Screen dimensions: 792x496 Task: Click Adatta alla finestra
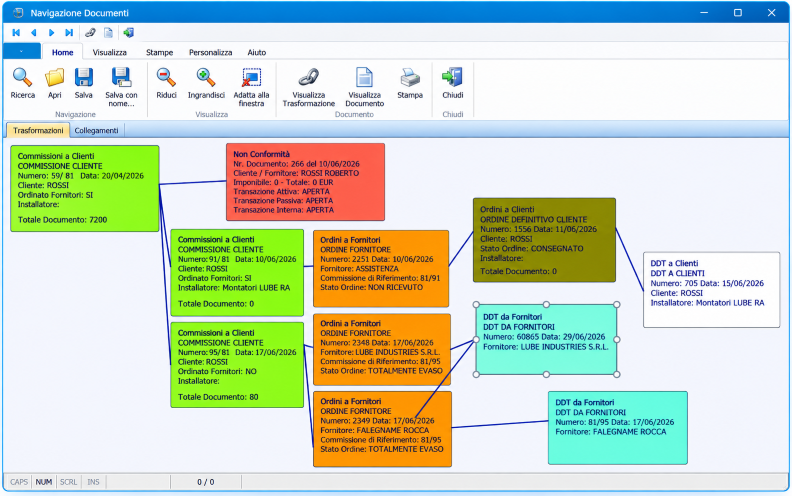(x=251, y=87)
